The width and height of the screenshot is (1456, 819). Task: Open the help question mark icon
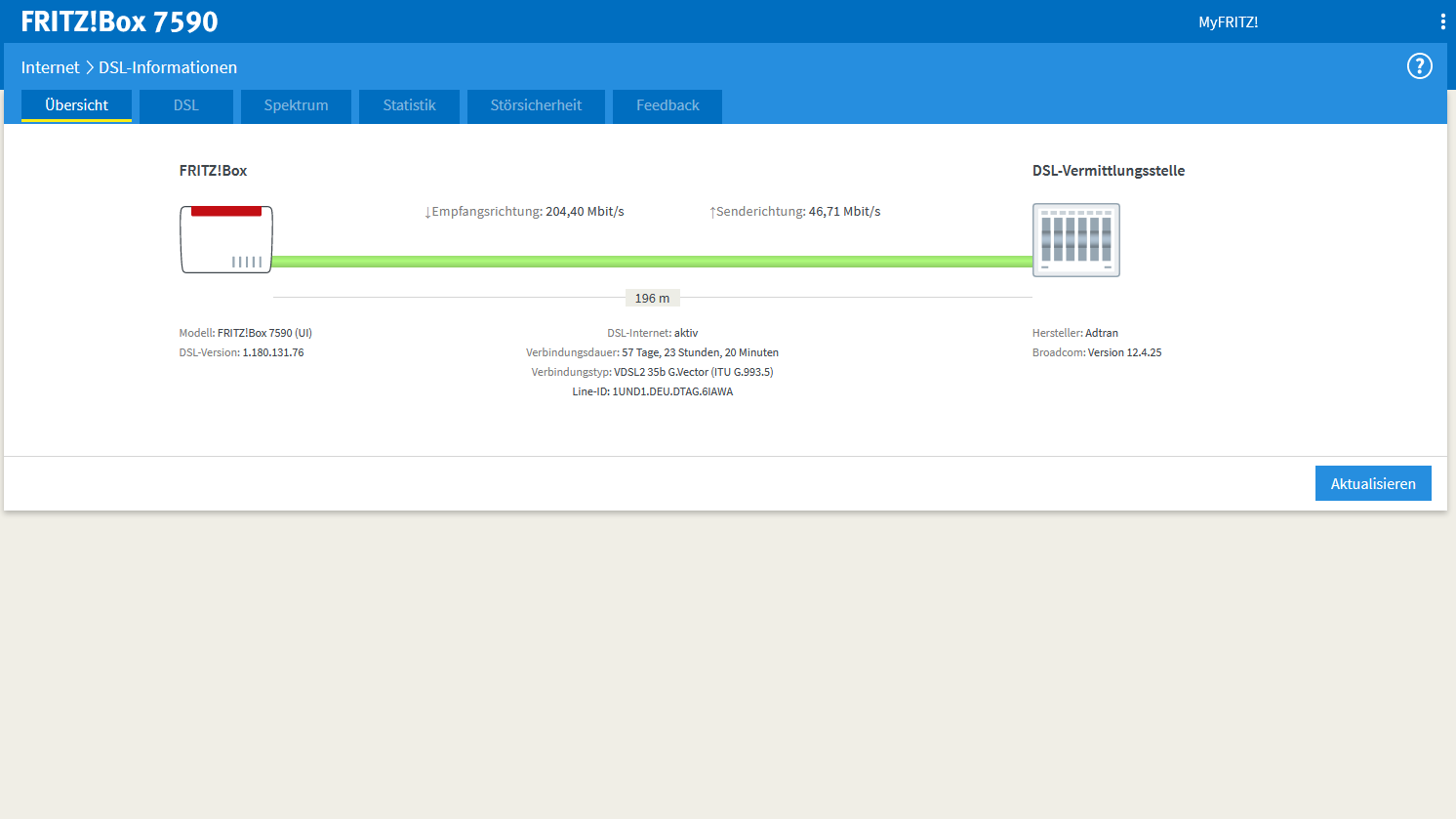(x=1419, y=66)
